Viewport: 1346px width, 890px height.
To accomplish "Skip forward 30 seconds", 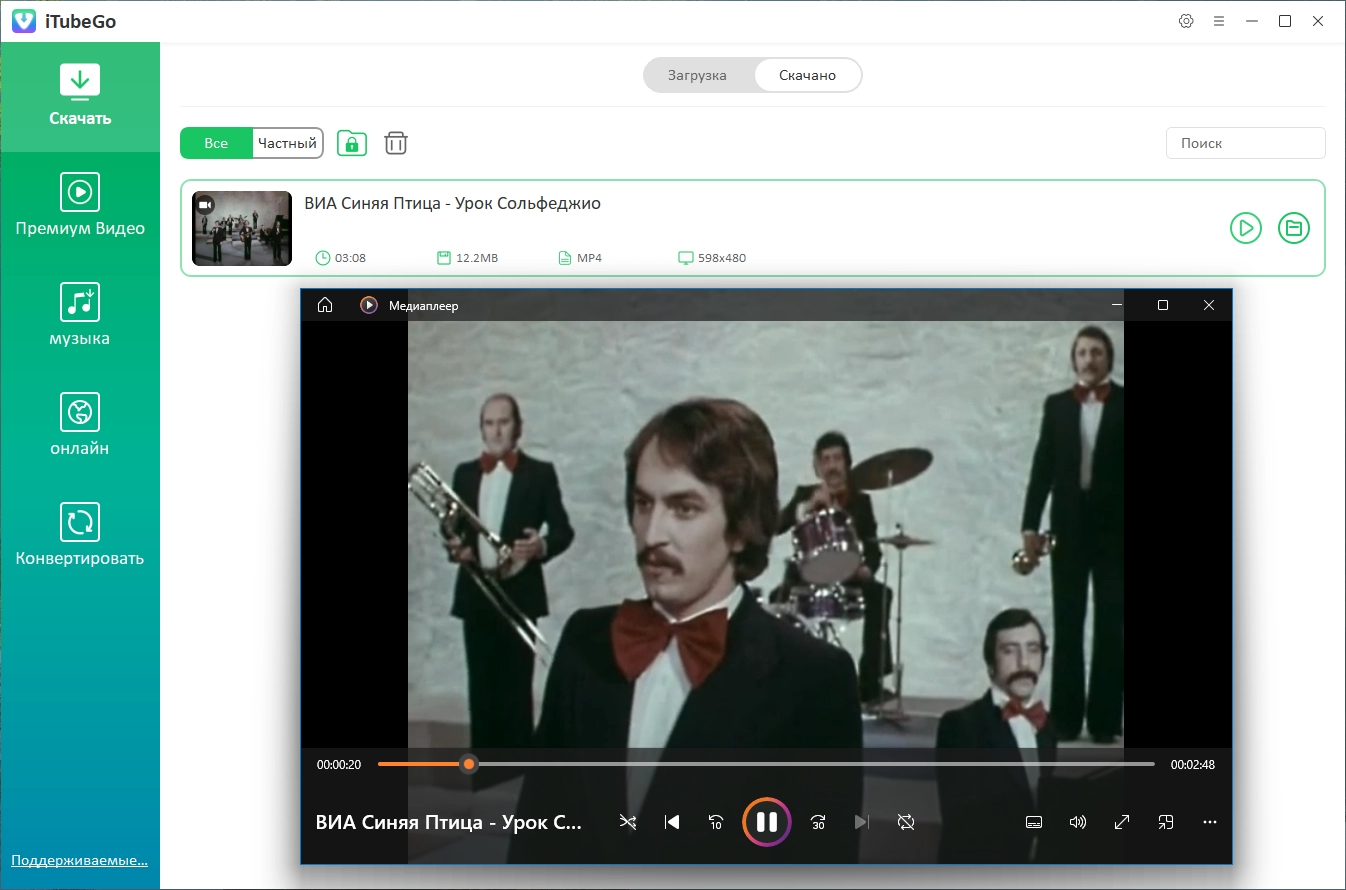I will (818, 822).
